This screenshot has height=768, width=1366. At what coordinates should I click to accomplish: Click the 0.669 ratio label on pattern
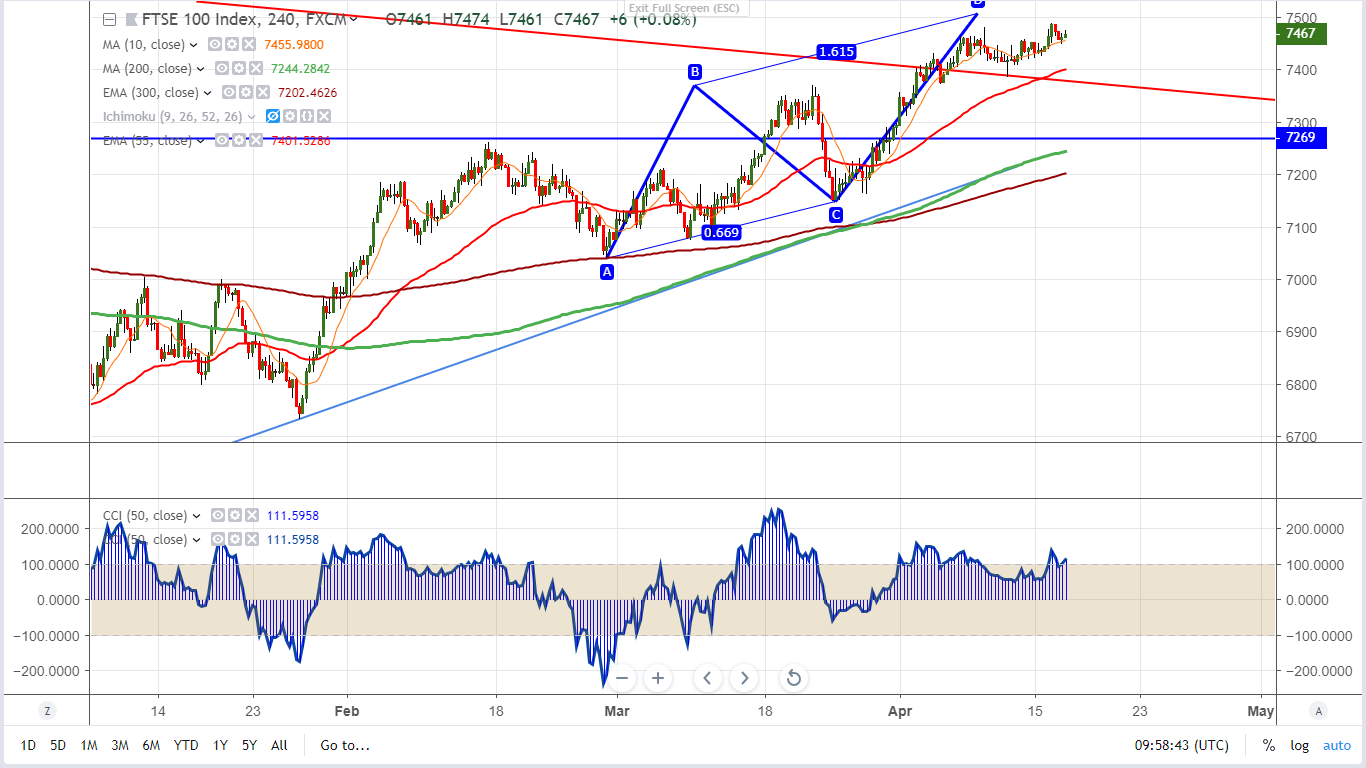721,233
